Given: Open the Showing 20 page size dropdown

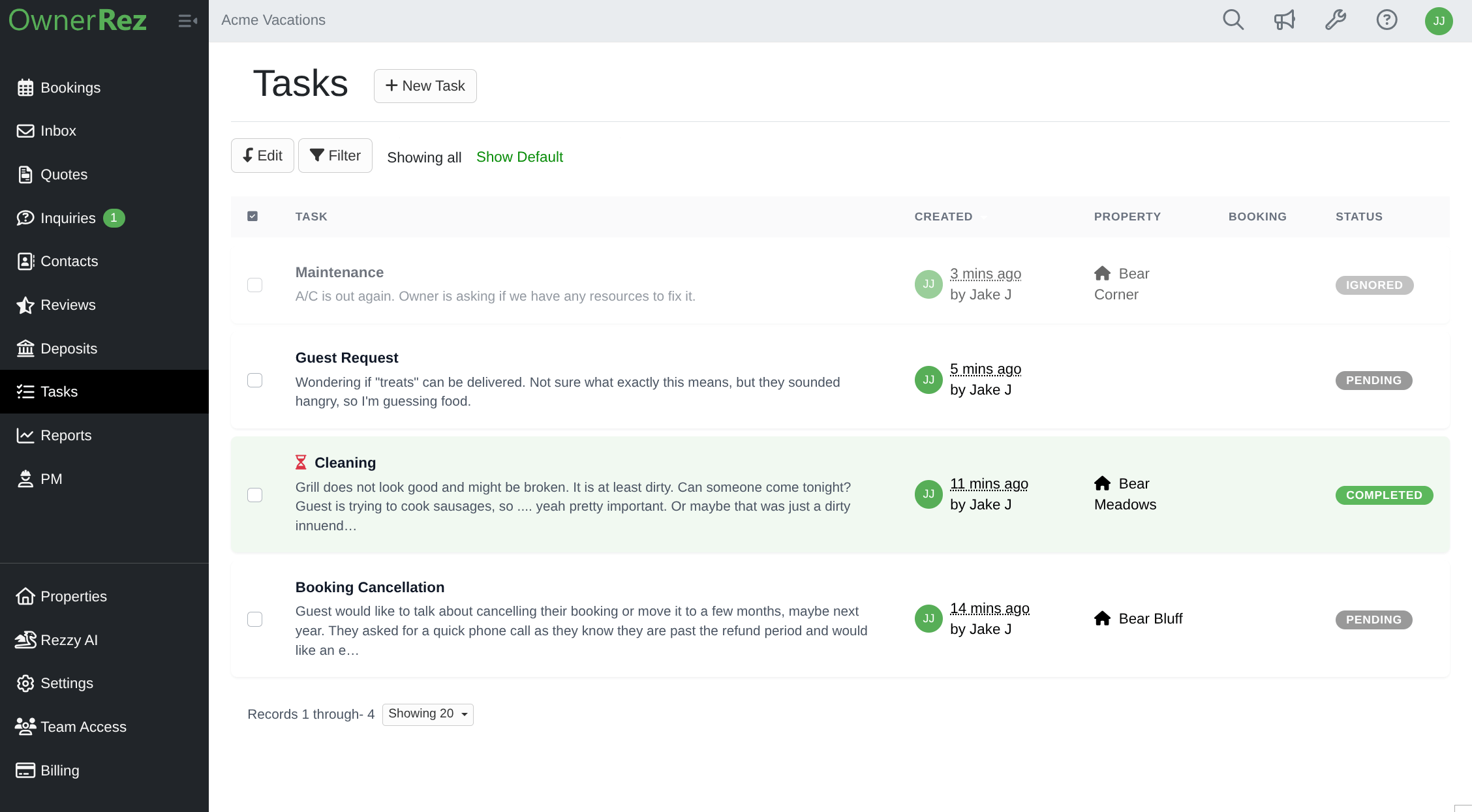Looking at the screenshot, I should coord(428,714).
